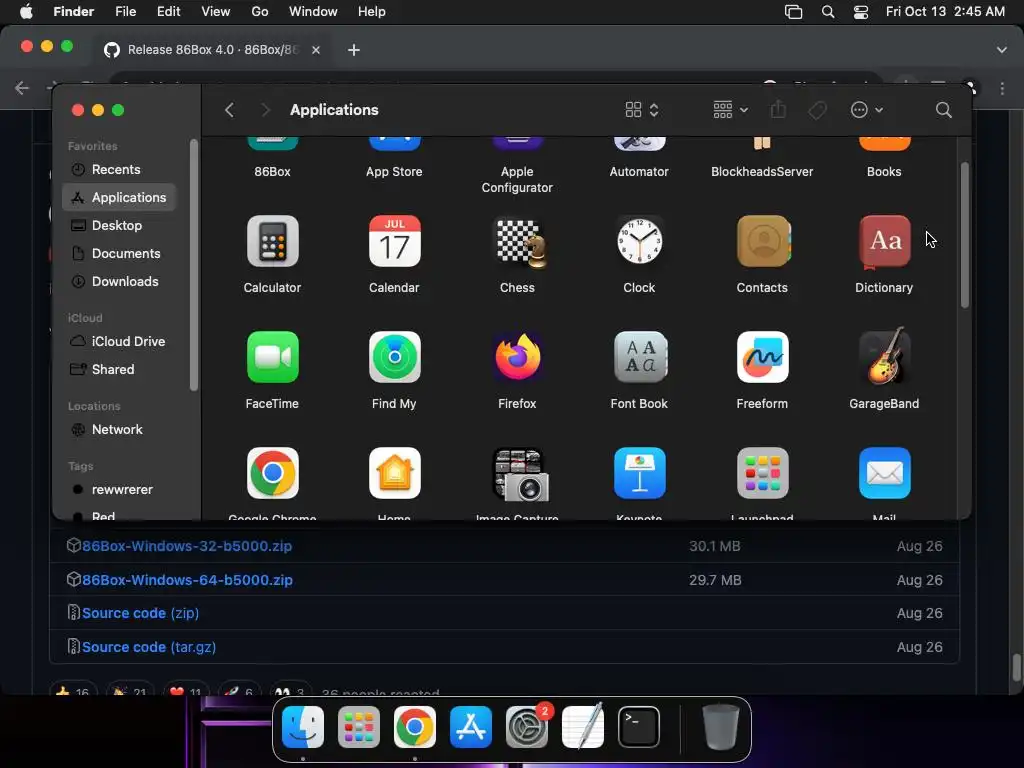The height and width of the screenshot is (768, 1024).
Task: Open the Calculator app icon
Action: tap(272, 241)
